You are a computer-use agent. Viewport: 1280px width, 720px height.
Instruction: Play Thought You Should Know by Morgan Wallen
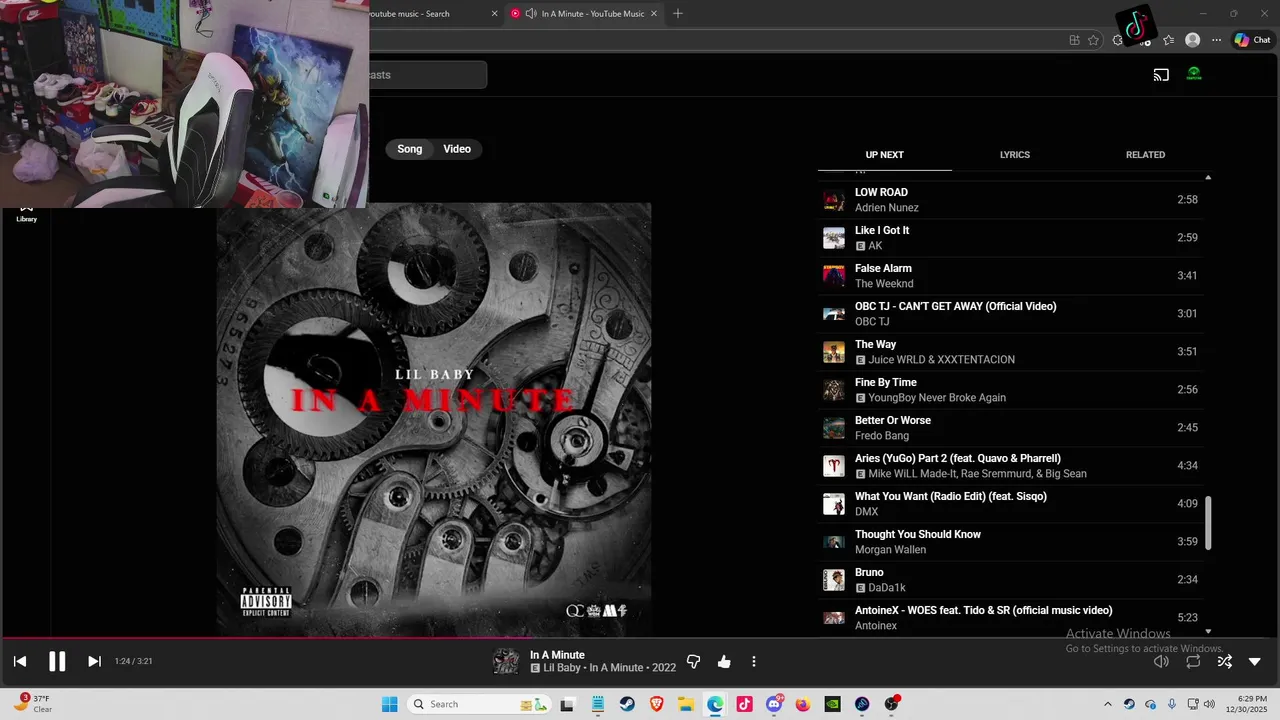coord(1010,542)
